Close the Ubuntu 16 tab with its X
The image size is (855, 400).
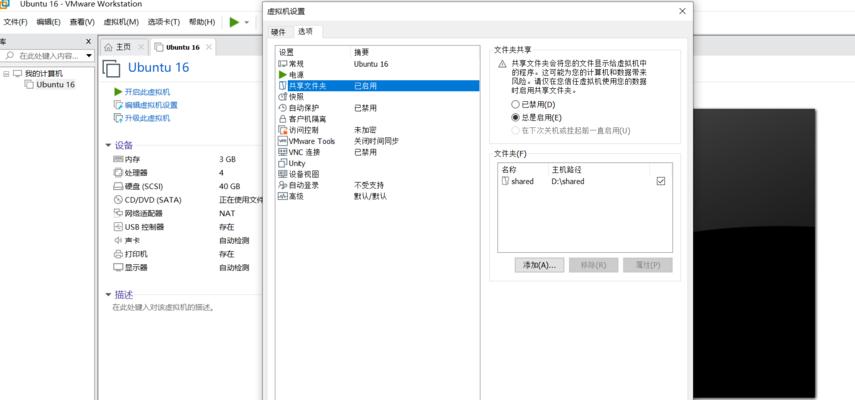coord(208,47)
